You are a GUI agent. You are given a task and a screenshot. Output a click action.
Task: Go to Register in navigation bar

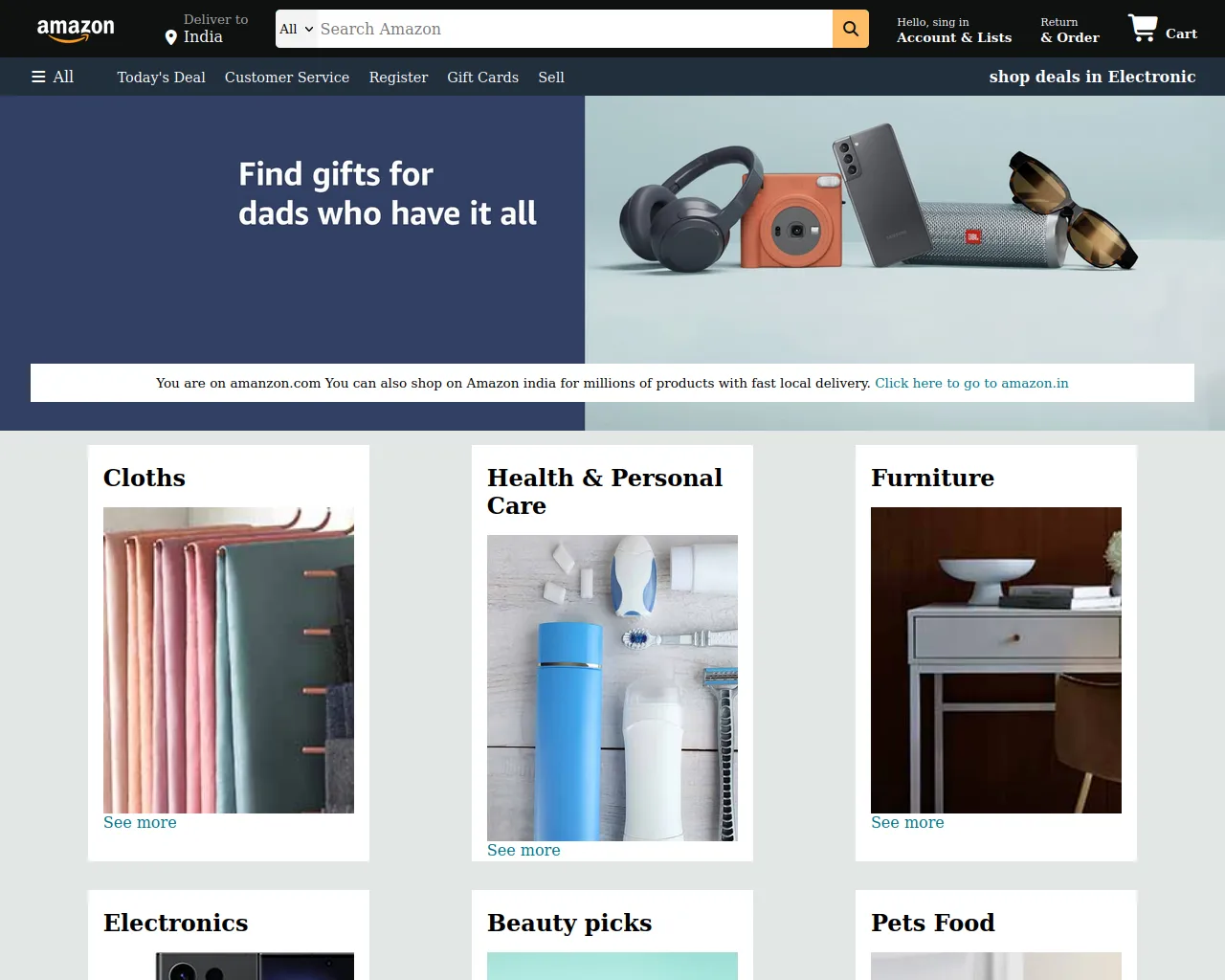coord(398,78)
